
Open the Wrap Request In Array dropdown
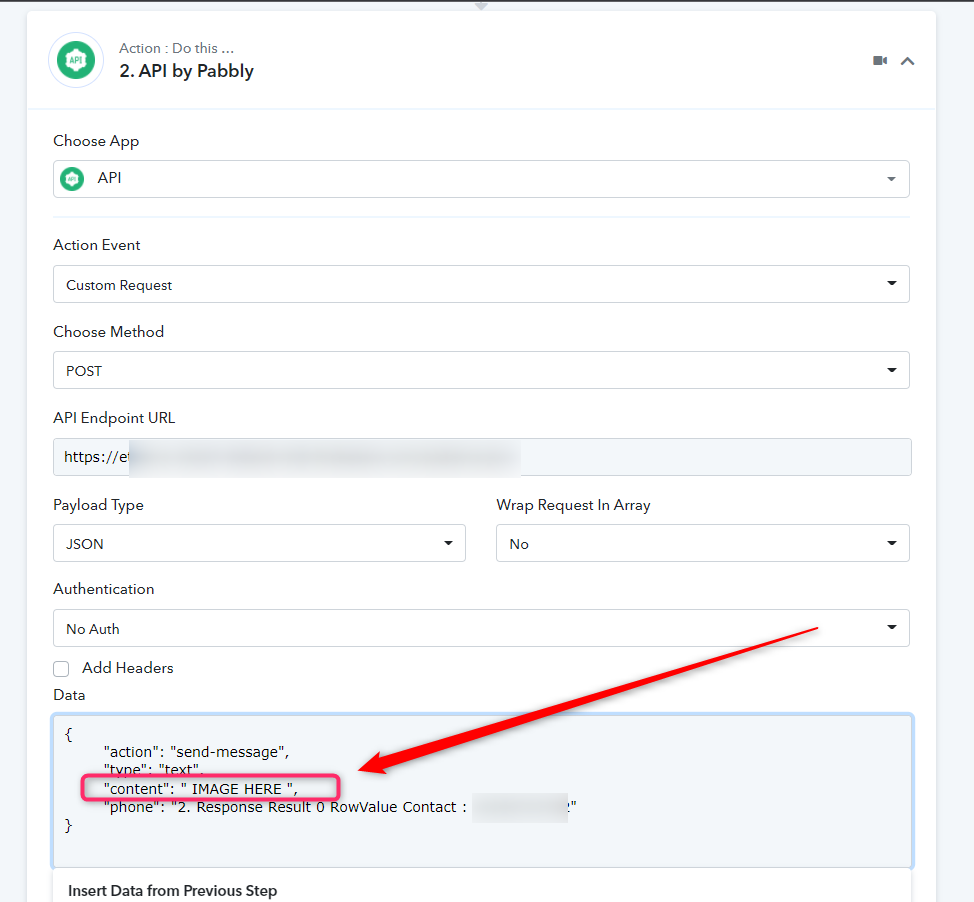[x=703, y=544]
